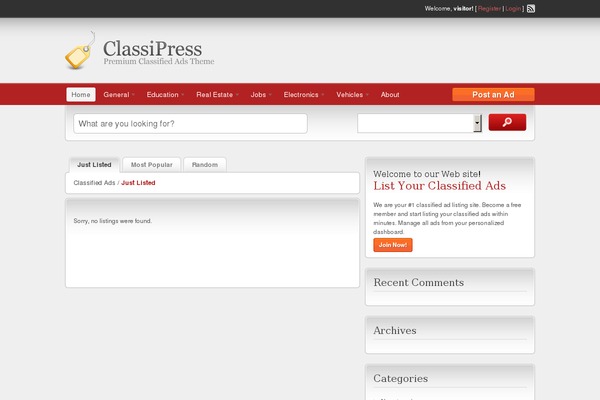Click the Post an Ad button
Screen dimensions: 600x400
493,95
